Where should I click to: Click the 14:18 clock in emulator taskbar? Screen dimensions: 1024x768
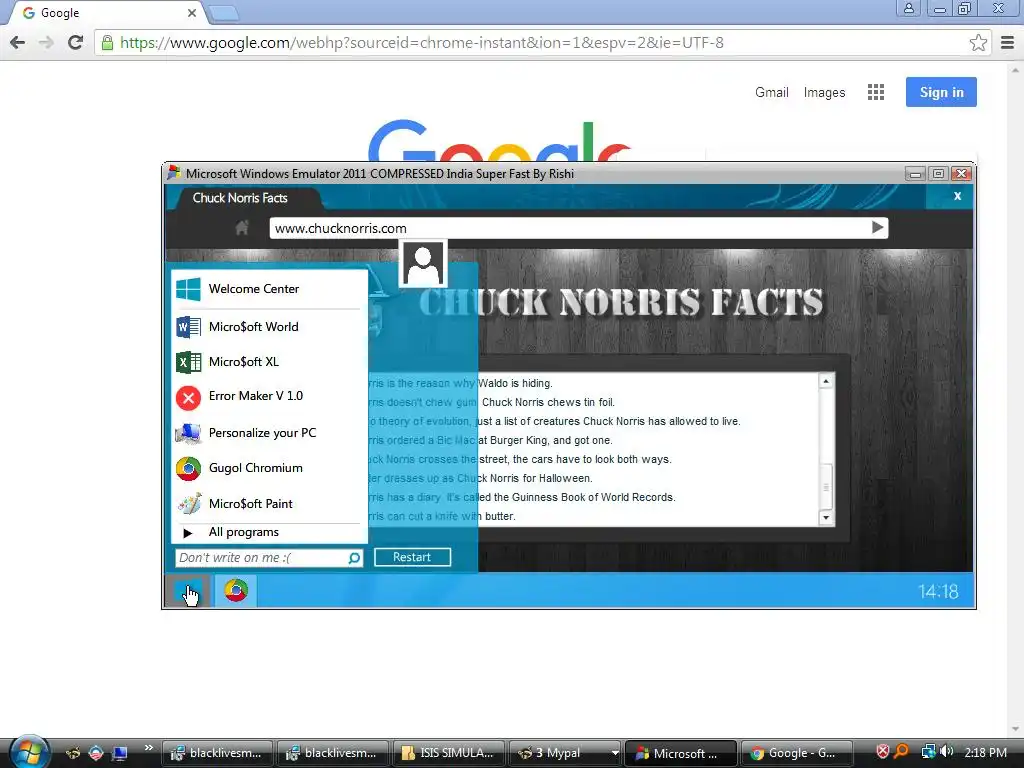click(938, 592)
